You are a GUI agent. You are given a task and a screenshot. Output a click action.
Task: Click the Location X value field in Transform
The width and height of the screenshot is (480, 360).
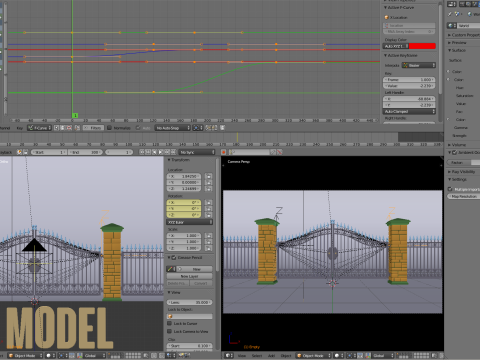[x=184, y=176]
